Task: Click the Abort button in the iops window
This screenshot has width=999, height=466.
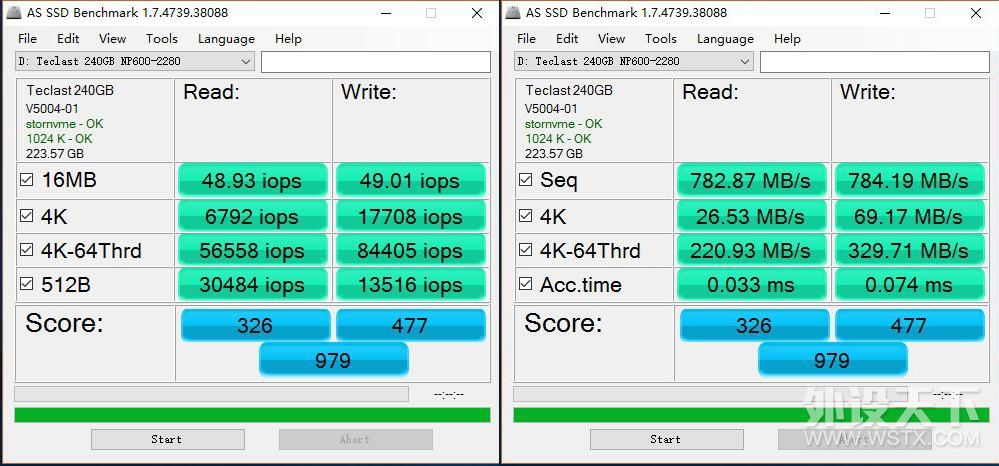Action: 355,439
